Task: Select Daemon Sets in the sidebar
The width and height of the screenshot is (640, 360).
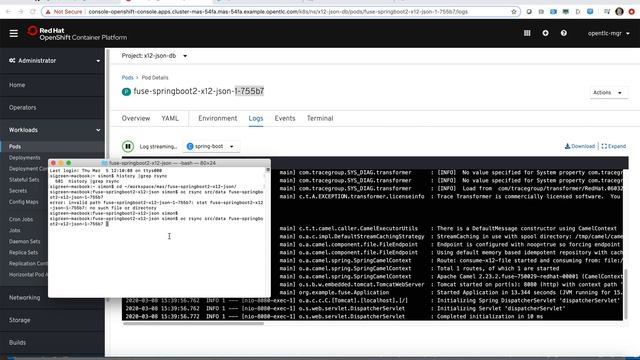Action: coord(24,241)
